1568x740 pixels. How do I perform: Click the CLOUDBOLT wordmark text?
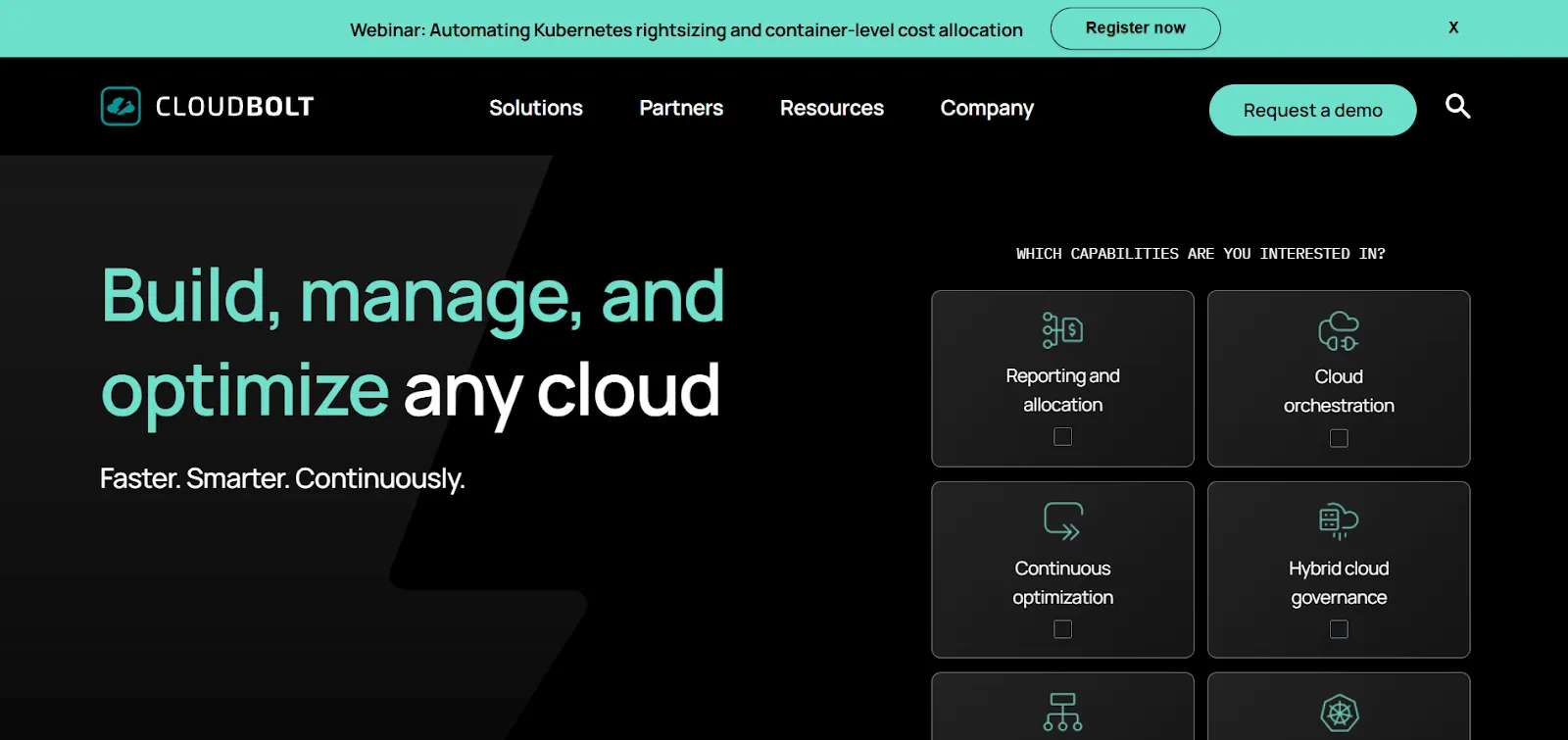pos(234,107)
